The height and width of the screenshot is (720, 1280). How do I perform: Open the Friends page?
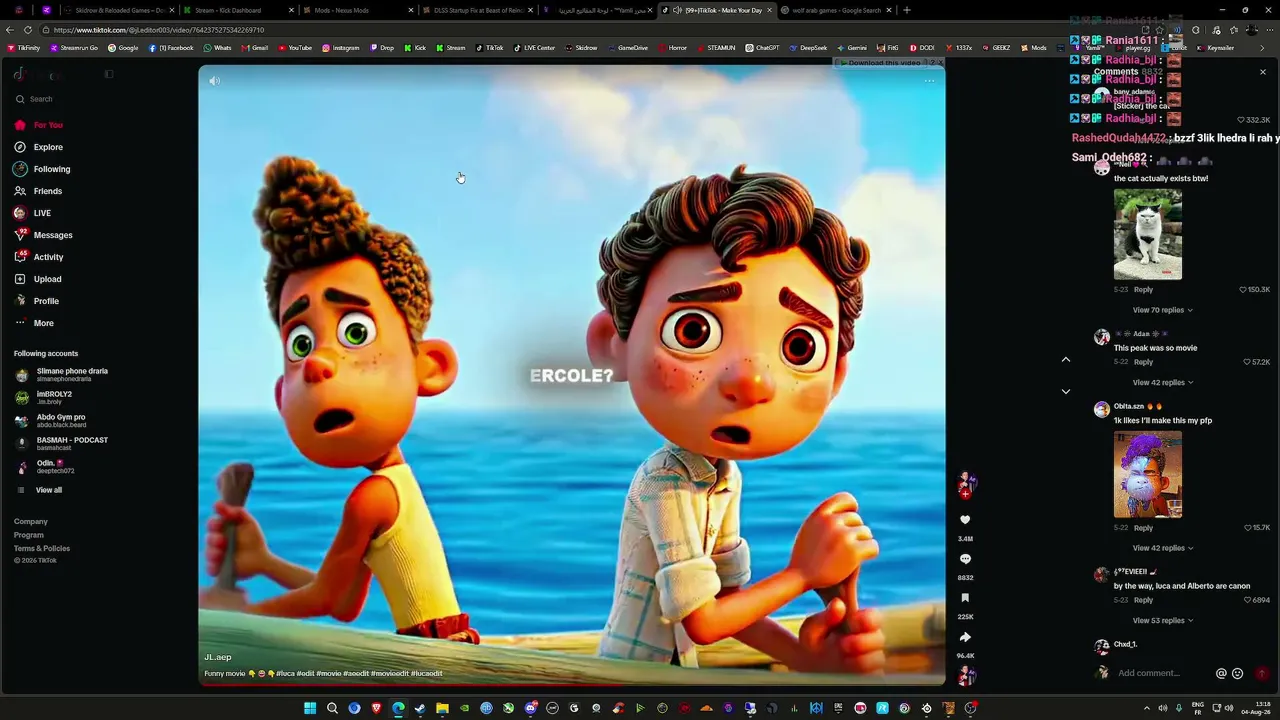coord(38,191)
